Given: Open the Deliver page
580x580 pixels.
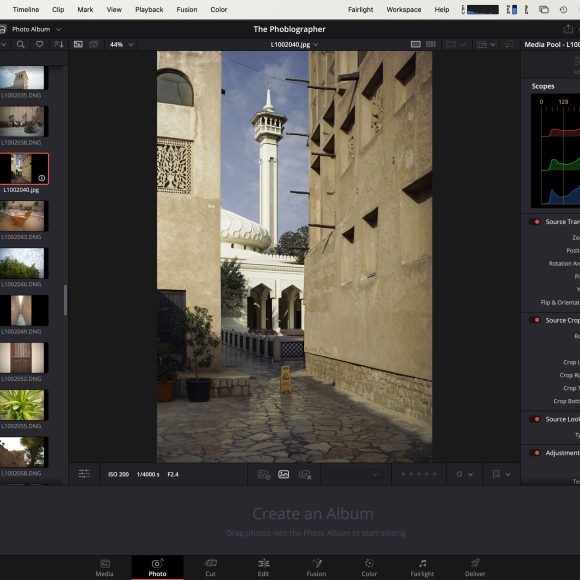Looking at the screenshot, I should pyautogui.click(x=475, y=567).
